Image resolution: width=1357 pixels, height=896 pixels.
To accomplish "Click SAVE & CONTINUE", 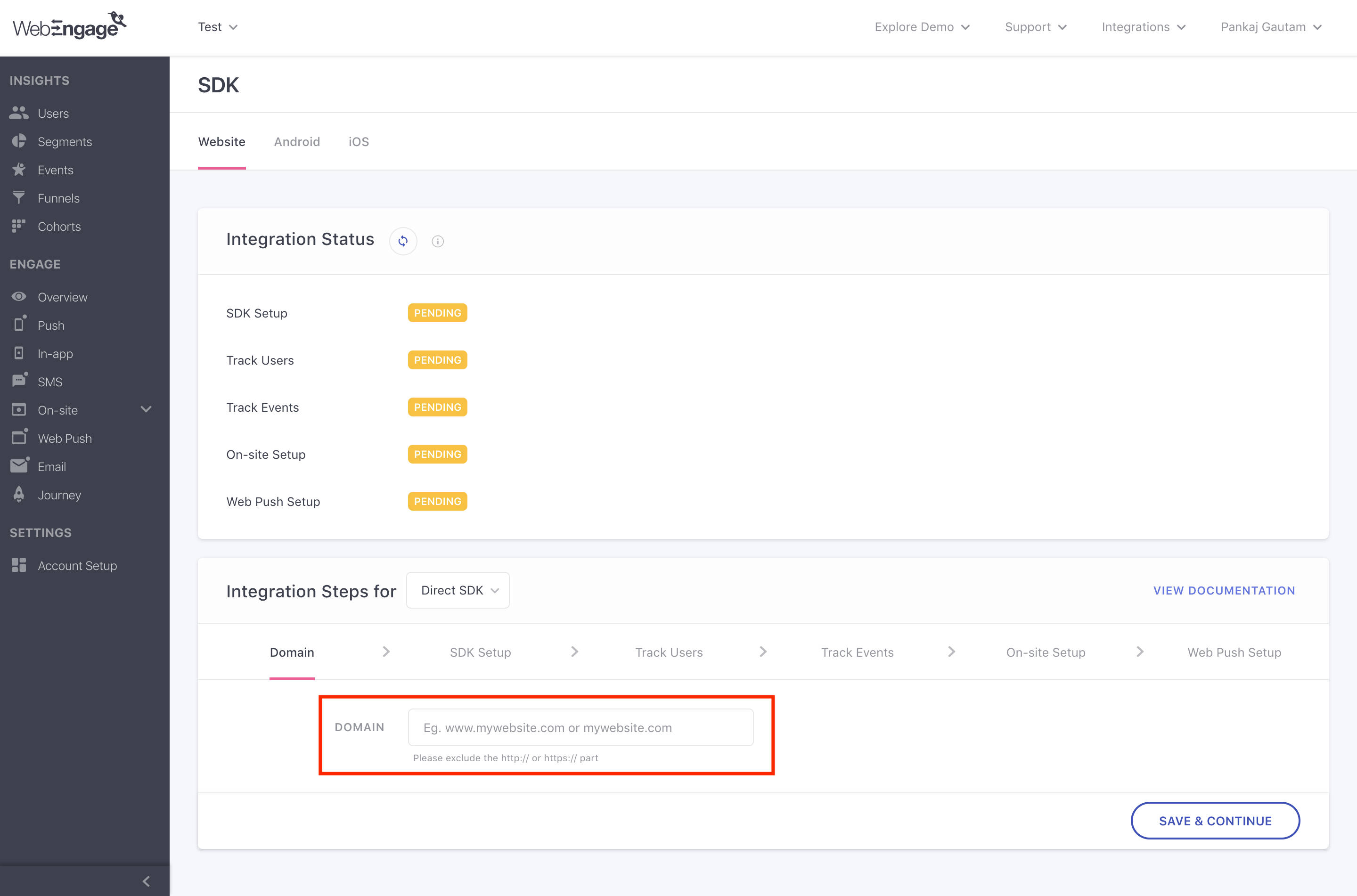I will [1215, 820].
